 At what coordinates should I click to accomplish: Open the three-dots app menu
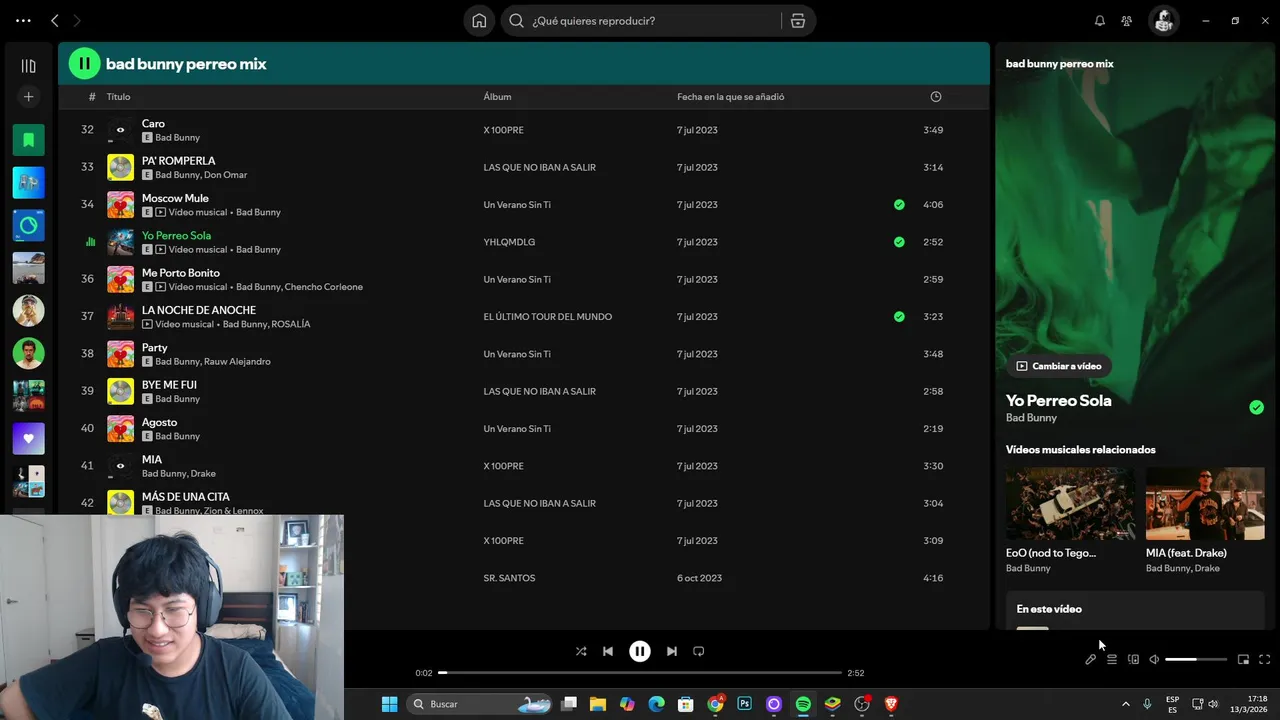(x=23, y=20)
